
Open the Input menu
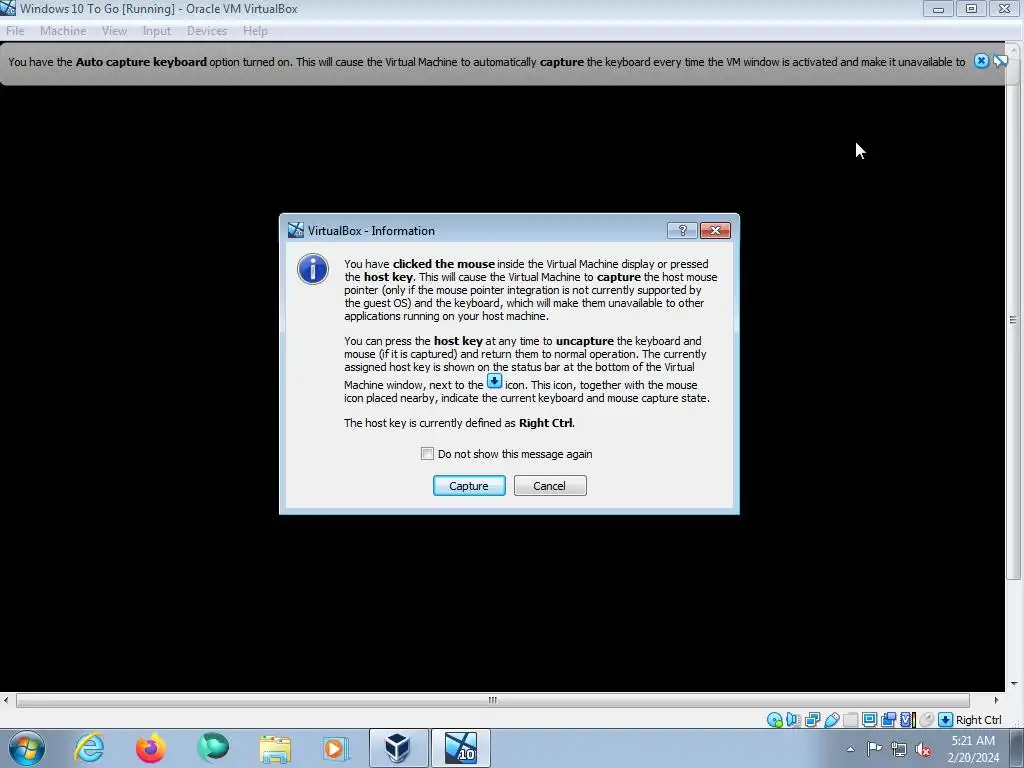point(157,31)
